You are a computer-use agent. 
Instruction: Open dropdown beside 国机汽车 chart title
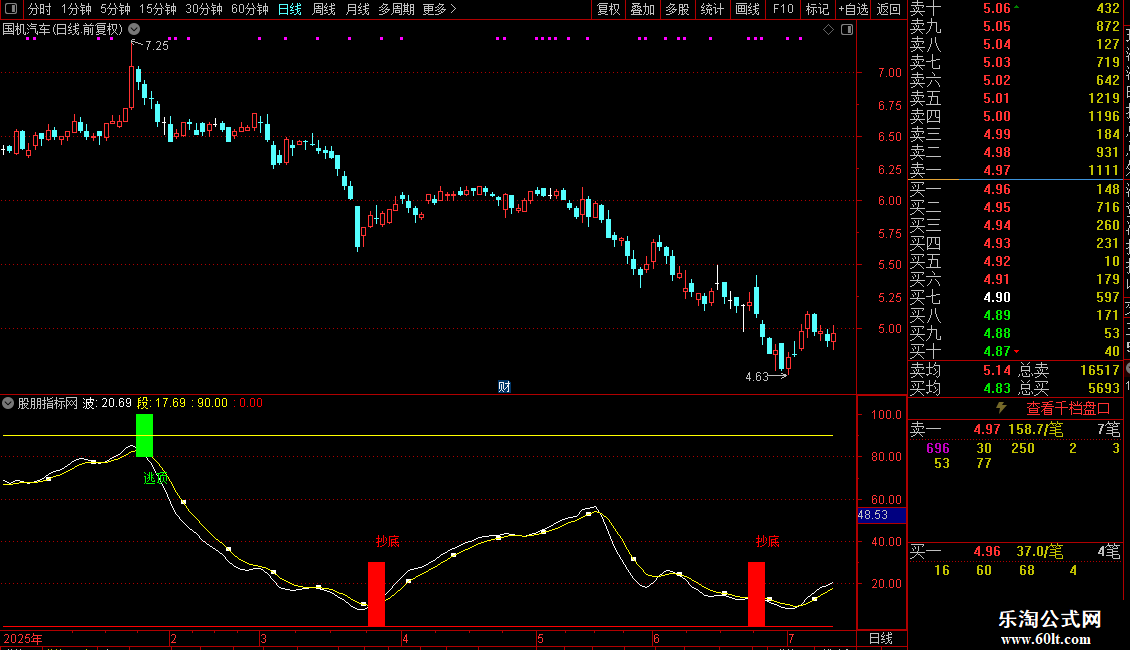pyautogui.click(x=134, y=30)
